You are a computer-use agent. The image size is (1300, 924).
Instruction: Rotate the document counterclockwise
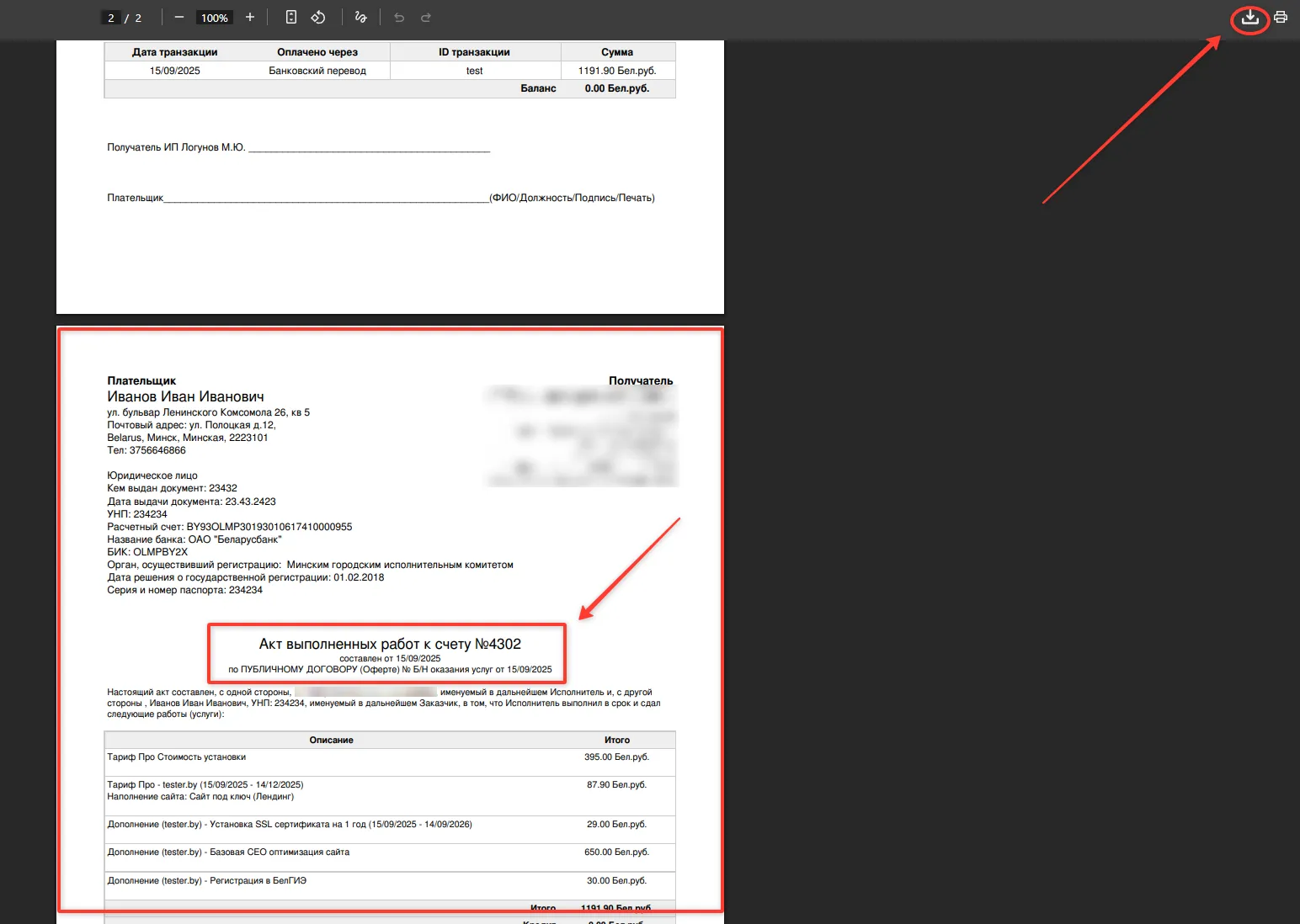[318, 18]
